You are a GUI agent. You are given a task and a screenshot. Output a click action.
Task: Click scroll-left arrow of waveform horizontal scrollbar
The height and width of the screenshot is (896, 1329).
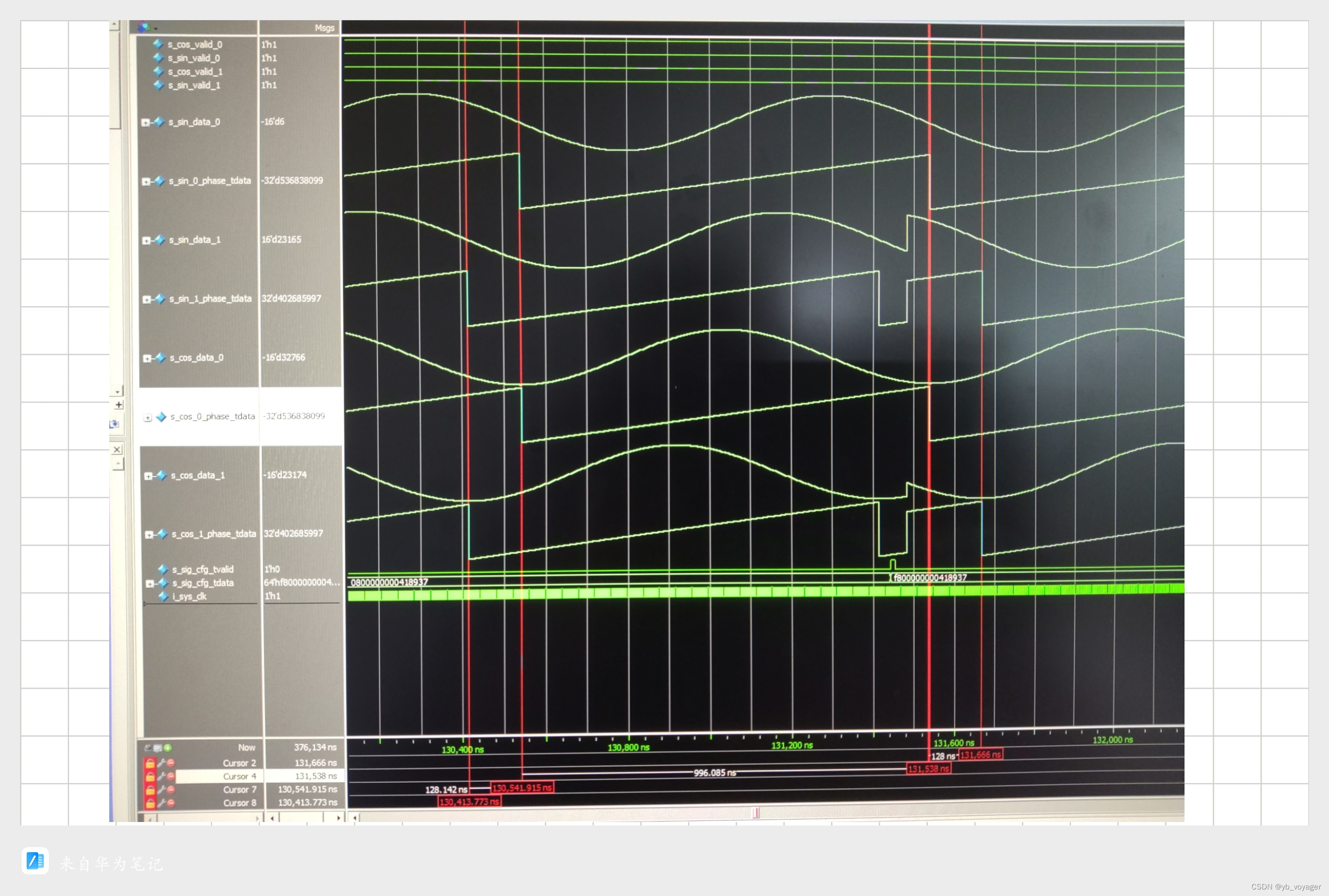point(355,818)
